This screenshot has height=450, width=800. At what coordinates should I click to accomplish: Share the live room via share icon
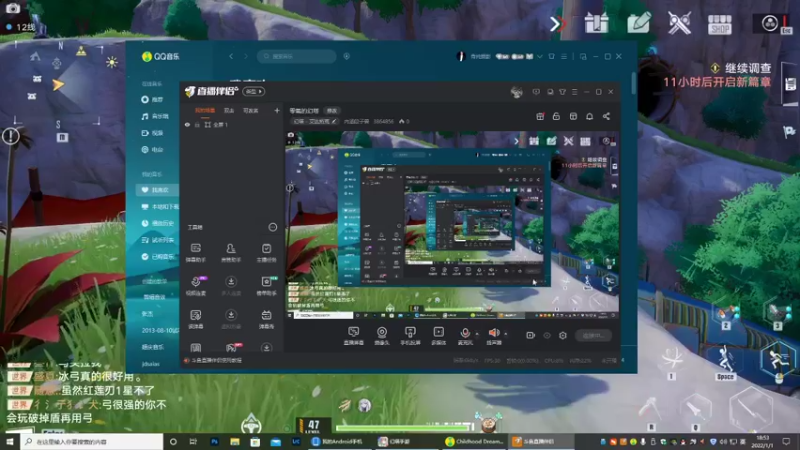click(x=606, y=116)
